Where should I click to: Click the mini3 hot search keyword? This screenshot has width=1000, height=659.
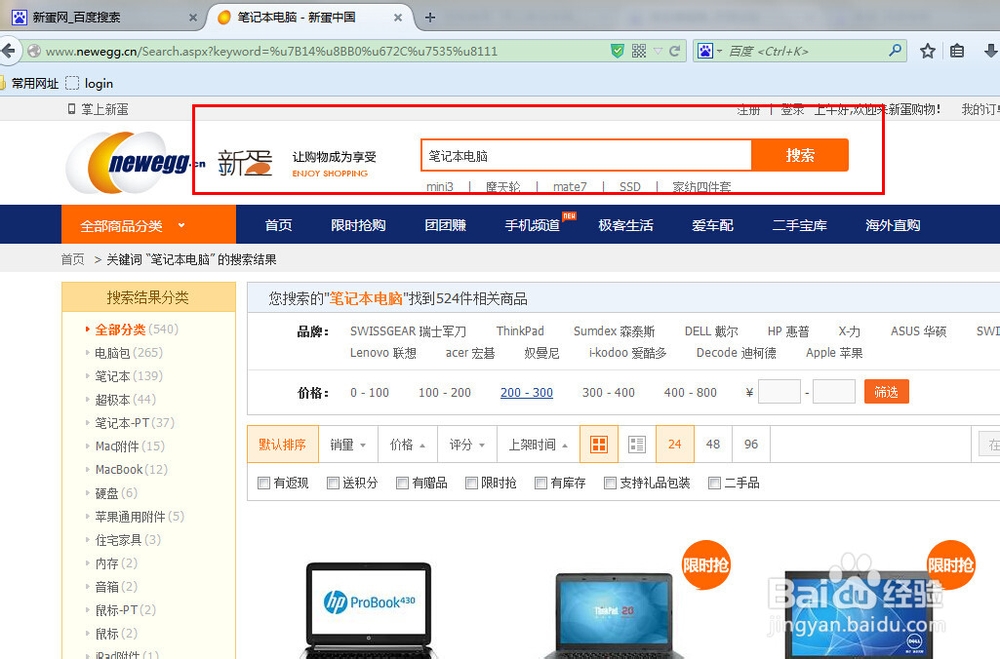[440, 187]
